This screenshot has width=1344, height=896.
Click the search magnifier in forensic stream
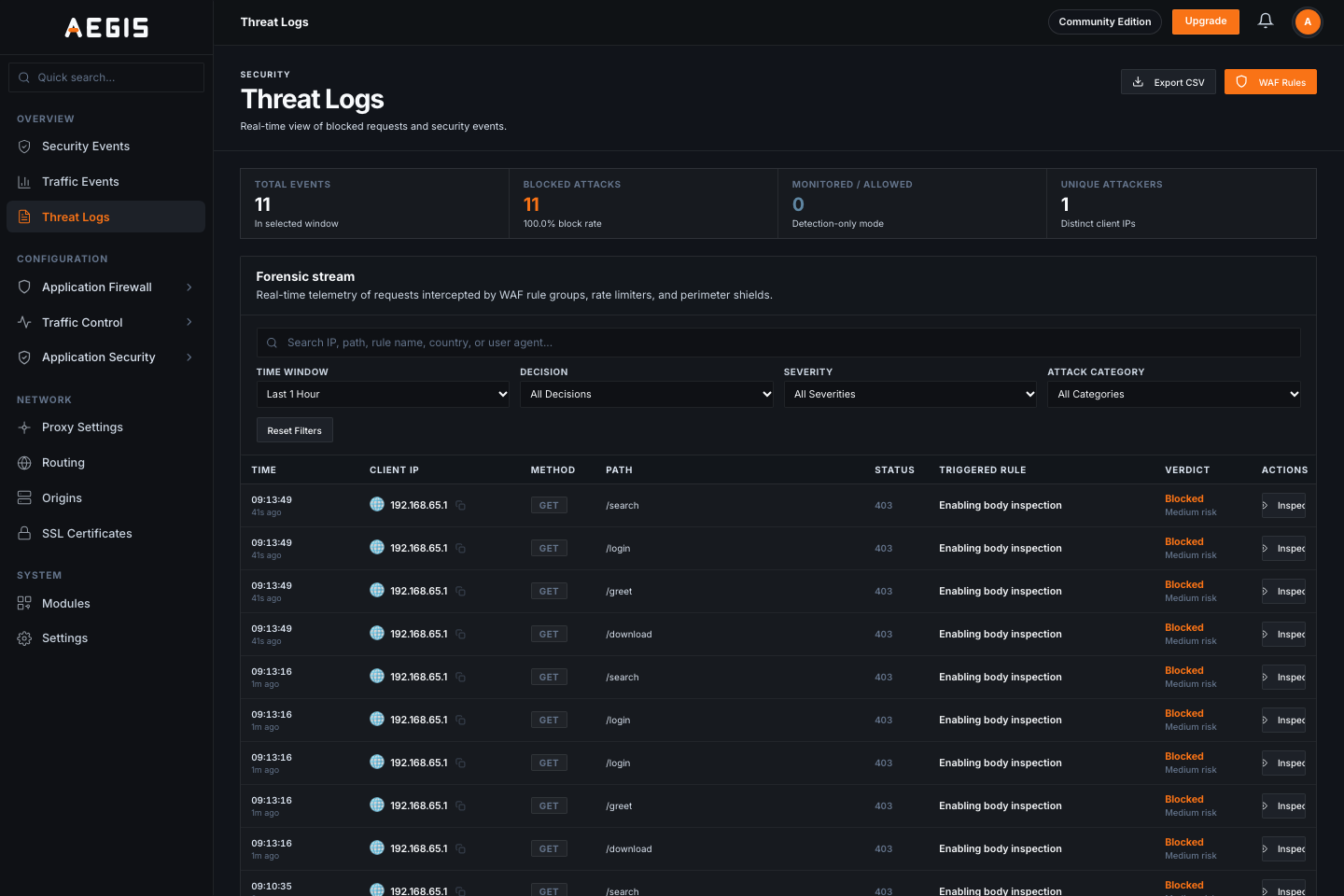273,343
